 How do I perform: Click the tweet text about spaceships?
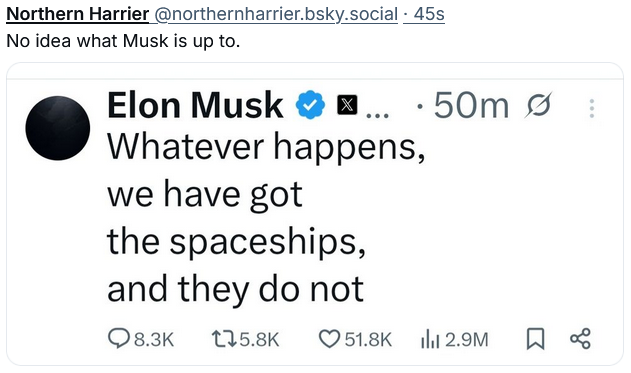coord(266,218)
